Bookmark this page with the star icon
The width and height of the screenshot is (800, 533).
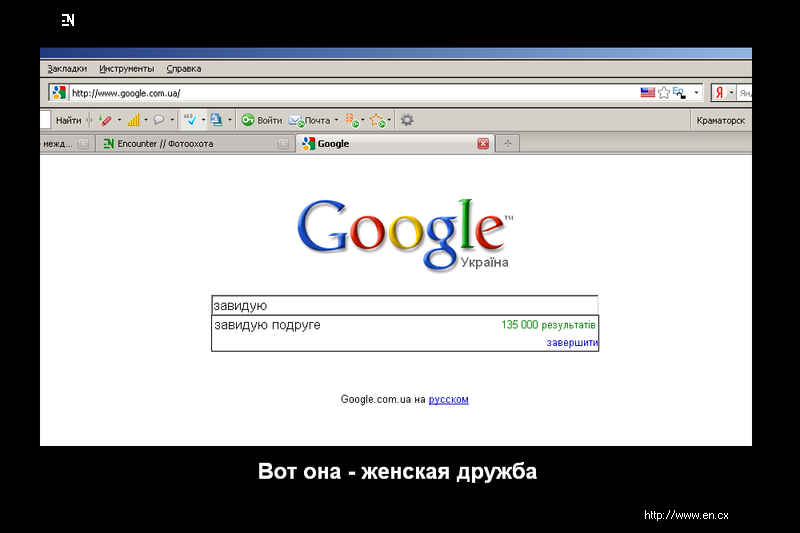pyautogui.click(x=663, y=92)
